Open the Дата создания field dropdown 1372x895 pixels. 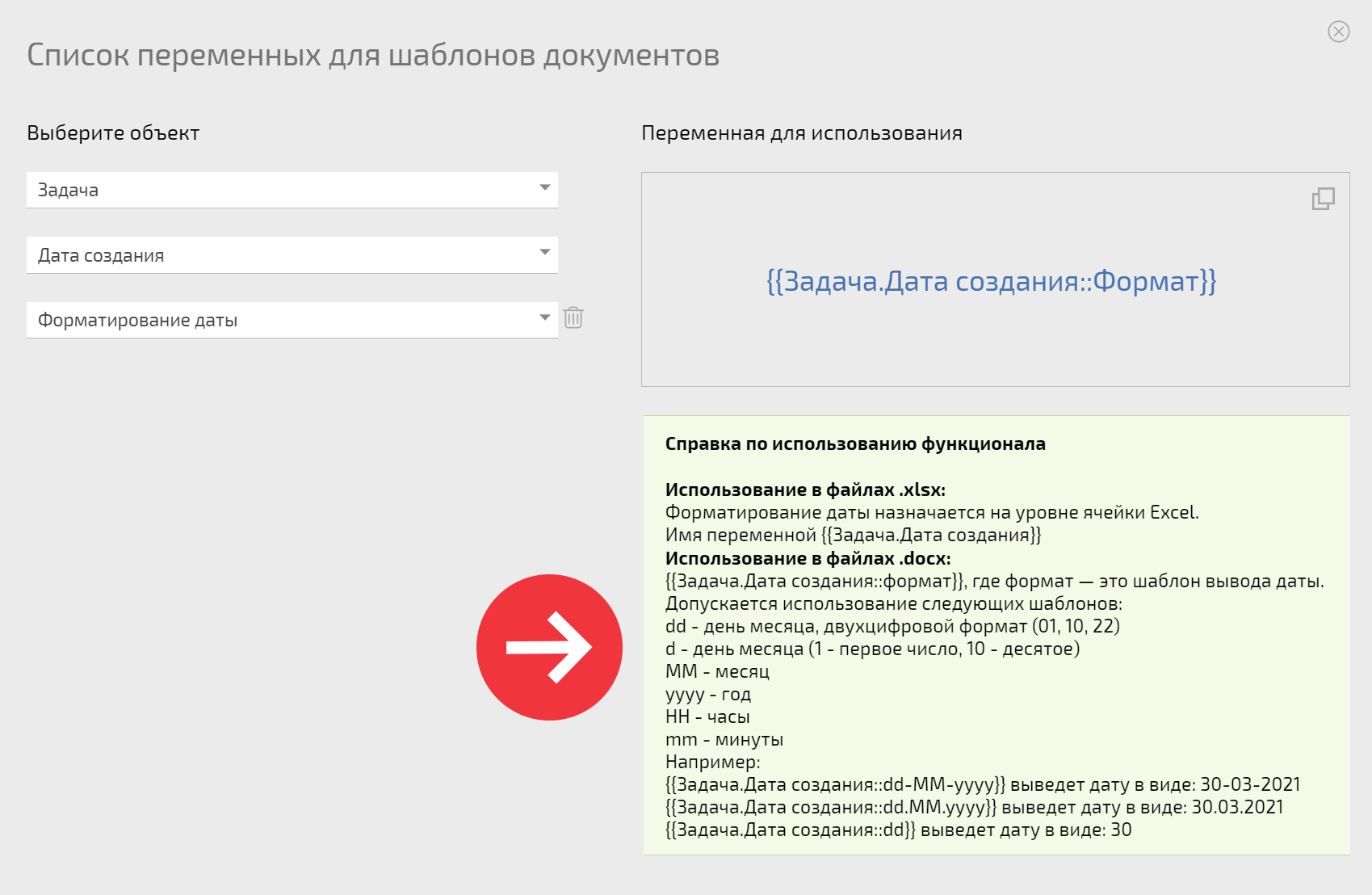pos(292,255)
